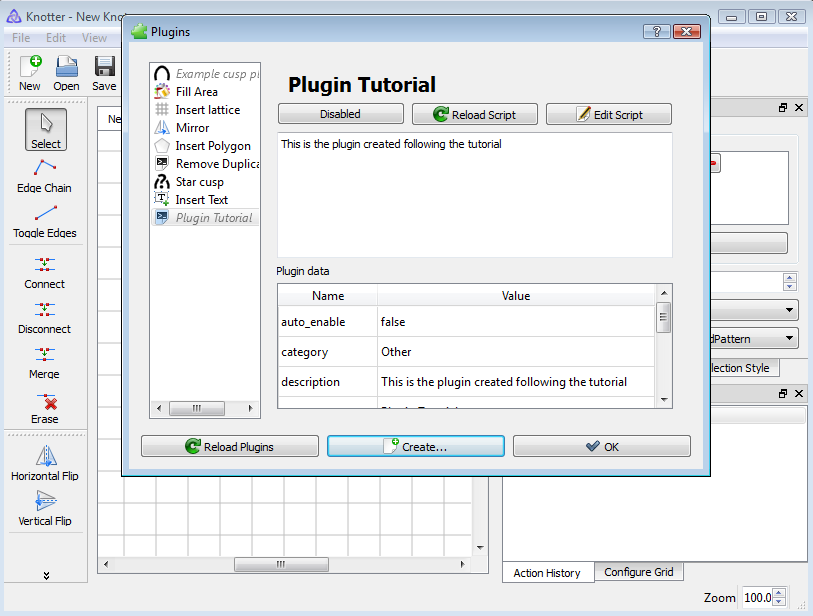Click Reload Script button
The image size is (813, 616).
point(475,114)
